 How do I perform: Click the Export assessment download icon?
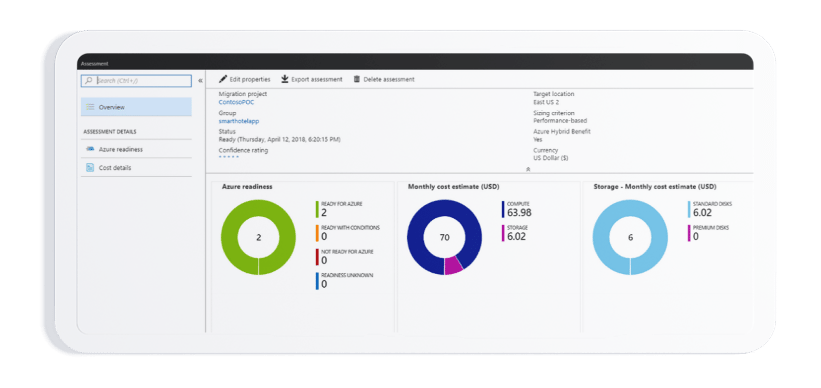[285, 79]
